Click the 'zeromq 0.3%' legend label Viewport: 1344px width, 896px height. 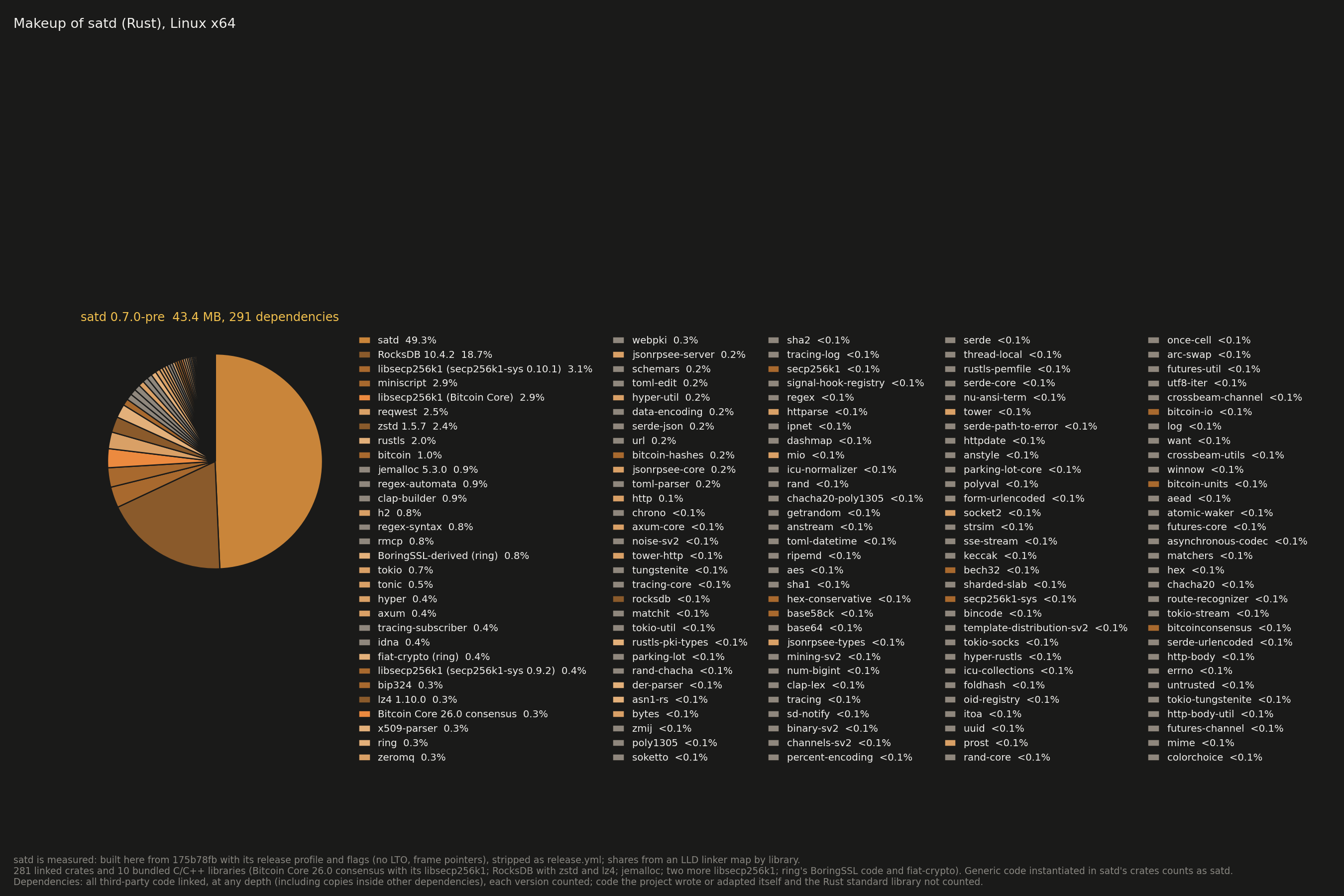coord(412,758)
